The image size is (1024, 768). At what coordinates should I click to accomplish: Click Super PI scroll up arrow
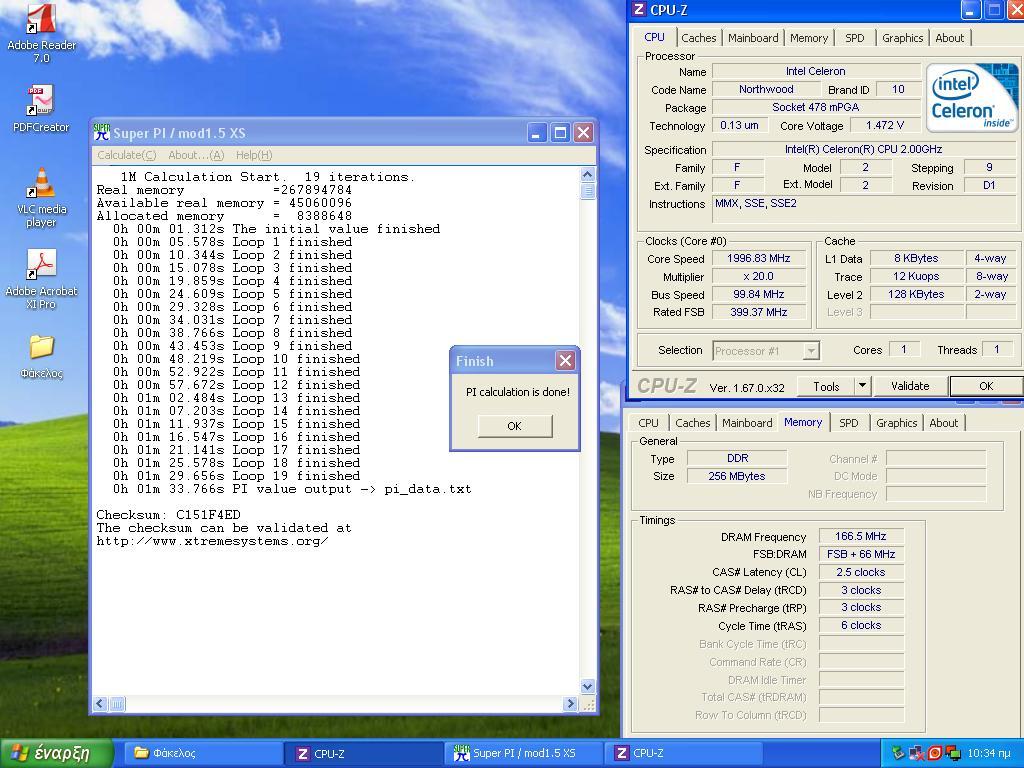point(587,174)
